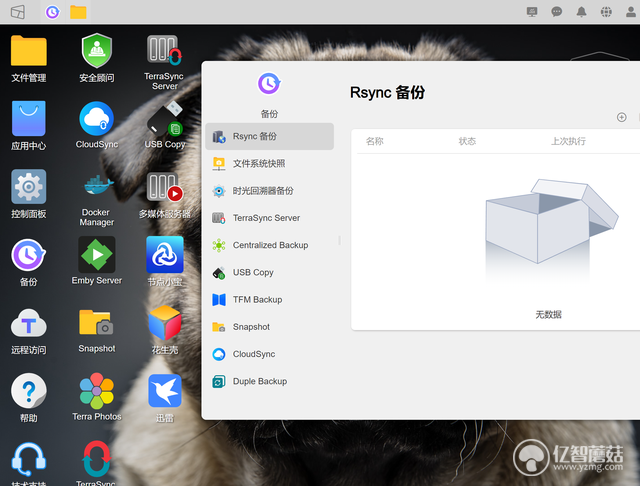Select Snapshot in sidebar
This screenshot has width=640, height=486.
[x=269, y=327]
